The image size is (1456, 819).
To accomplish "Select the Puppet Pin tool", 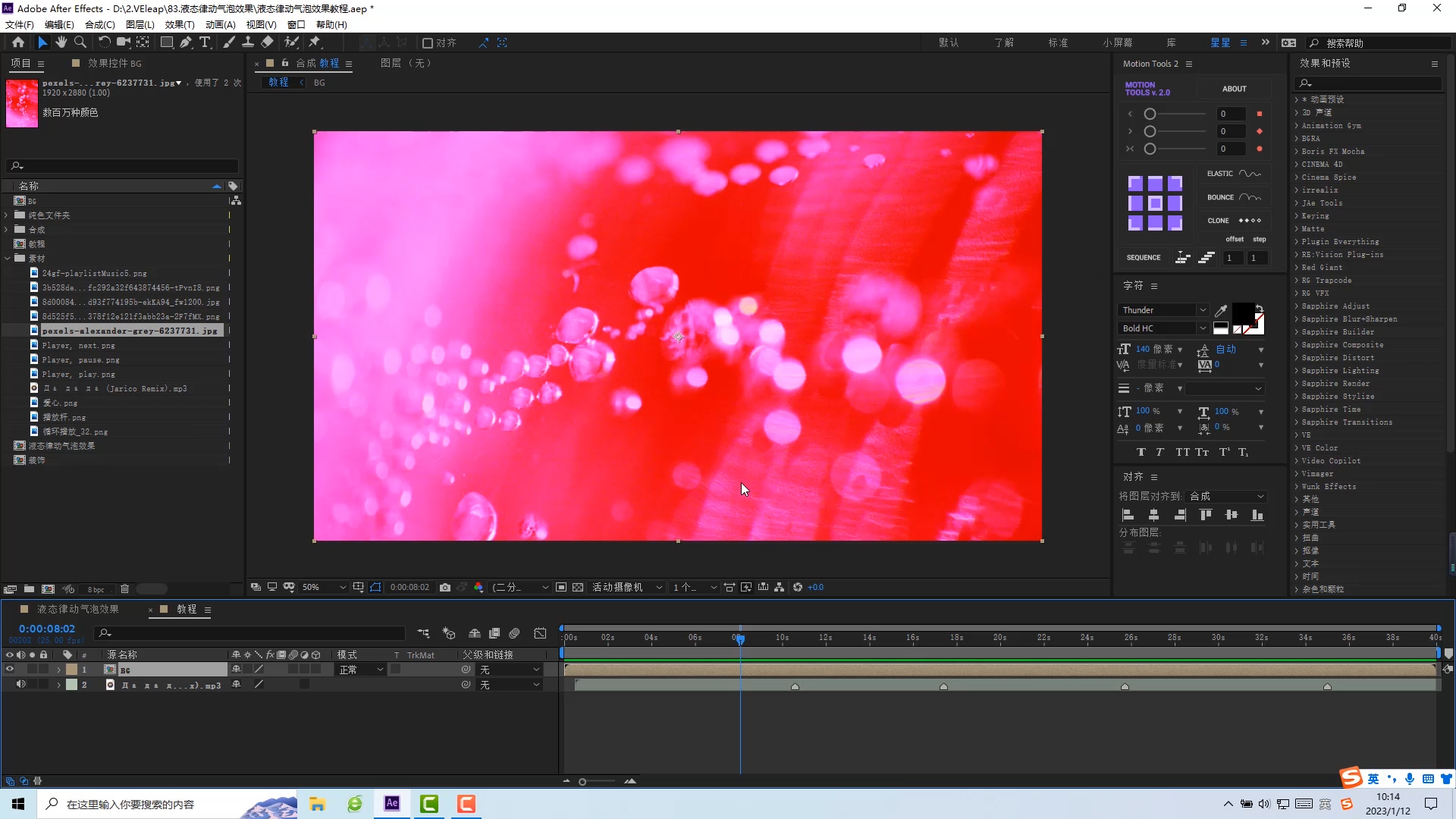I will [x=315, y=42].
